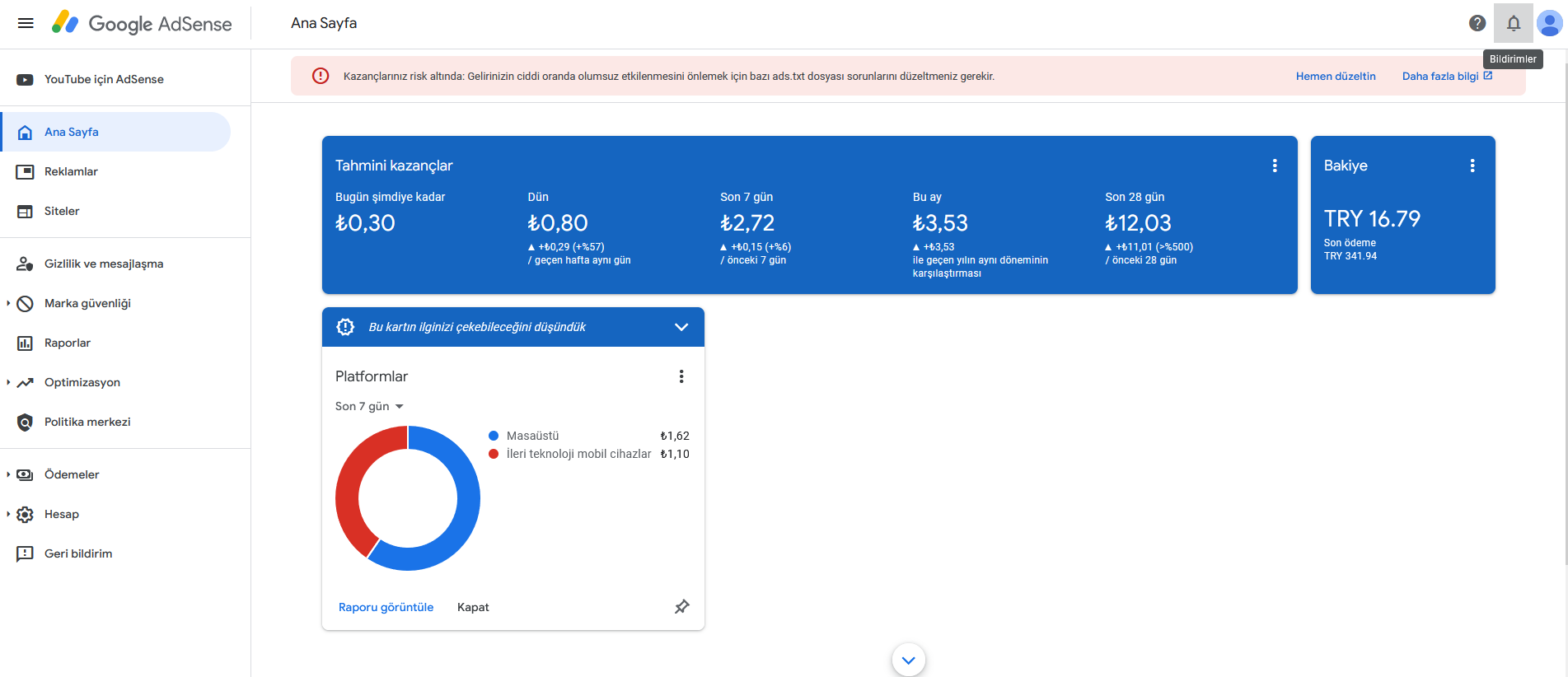Click the Kapat button on card

(473, 607)
